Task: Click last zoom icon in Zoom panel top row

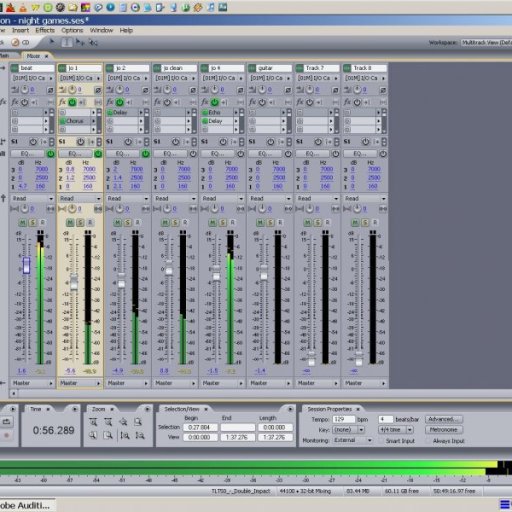Action: coord(138,422)
